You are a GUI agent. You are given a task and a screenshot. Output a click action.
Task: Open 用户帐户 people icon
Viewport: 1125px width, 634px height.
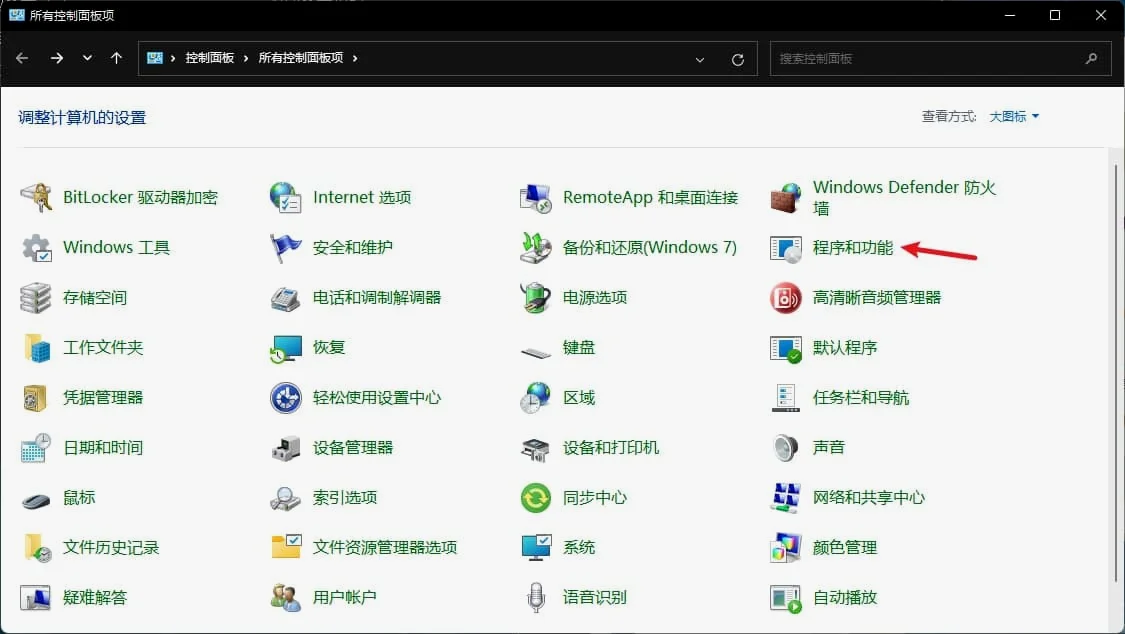(286, 597)
